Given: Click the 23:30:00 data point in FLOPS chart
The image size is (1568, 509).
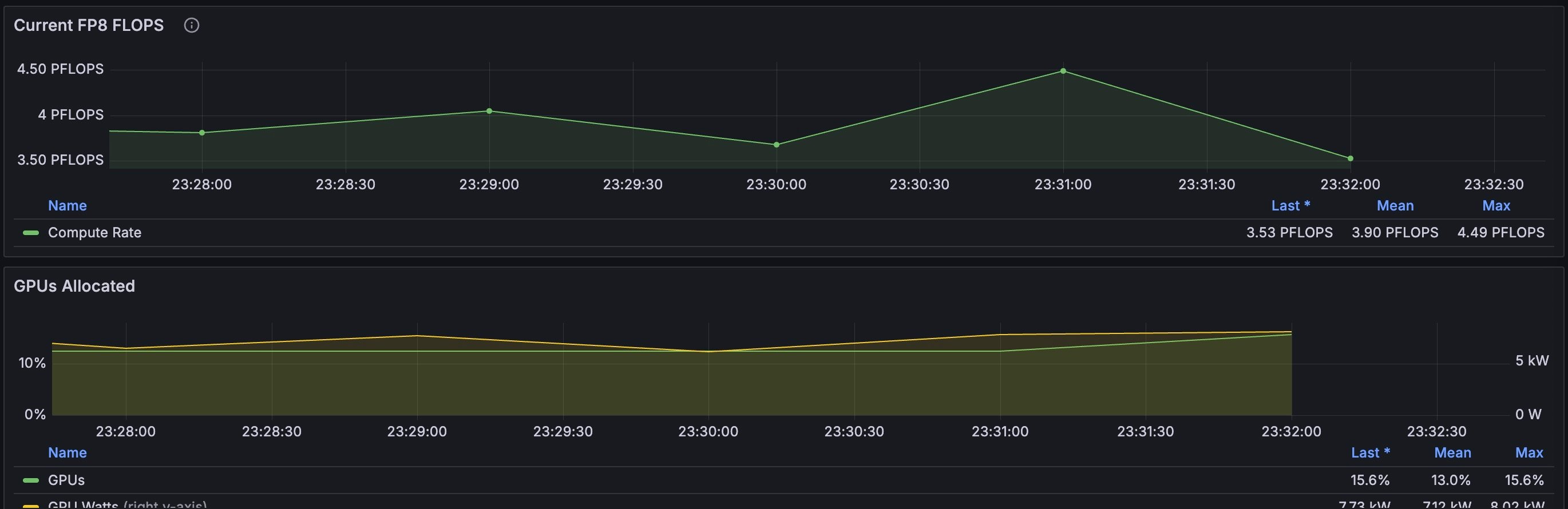Looking at the screenshot, I should point(776,145).
